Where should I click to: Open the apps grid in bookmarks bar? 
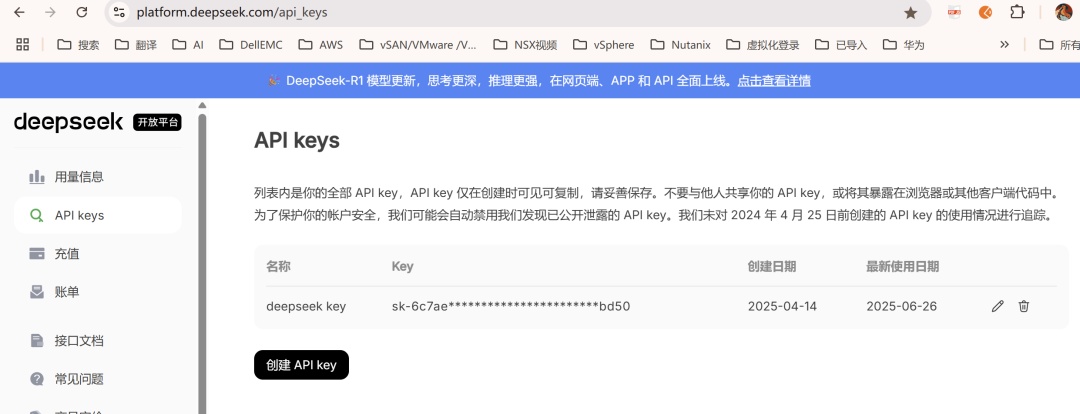(x=22, y=45)
